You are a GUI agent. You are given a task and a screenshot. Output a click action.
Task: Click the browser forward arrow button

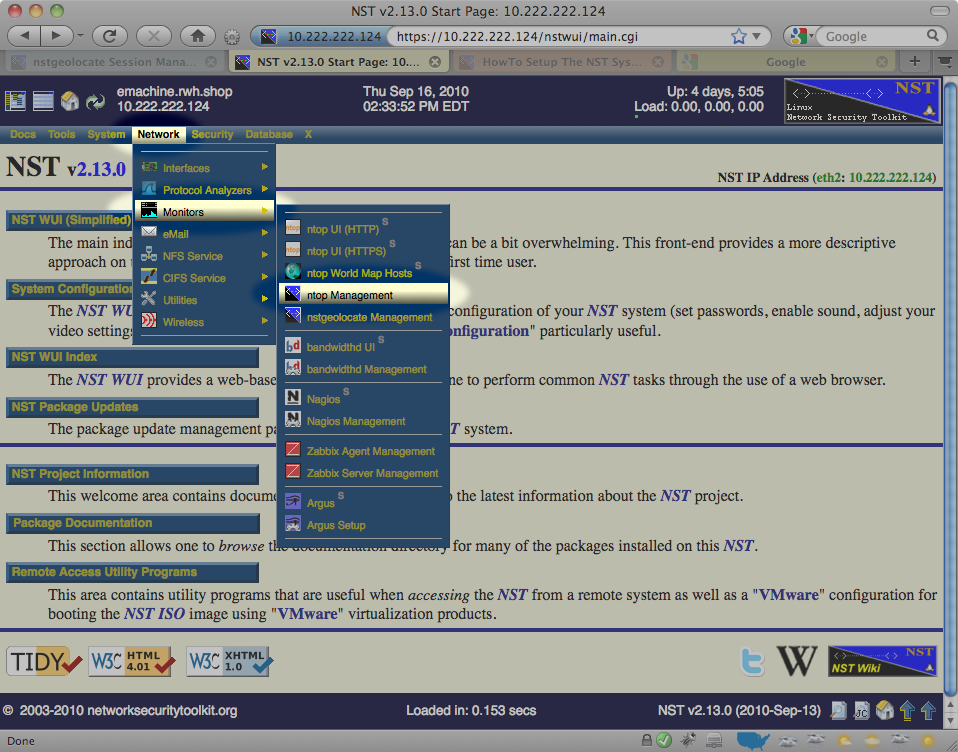(56, 36)
